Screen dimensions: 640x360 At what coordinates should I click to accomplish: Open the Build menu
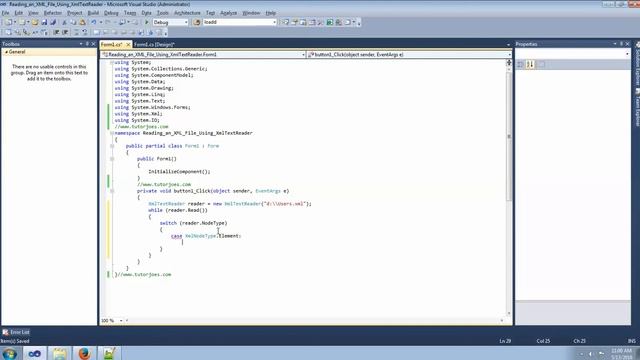tap(93, 13)
